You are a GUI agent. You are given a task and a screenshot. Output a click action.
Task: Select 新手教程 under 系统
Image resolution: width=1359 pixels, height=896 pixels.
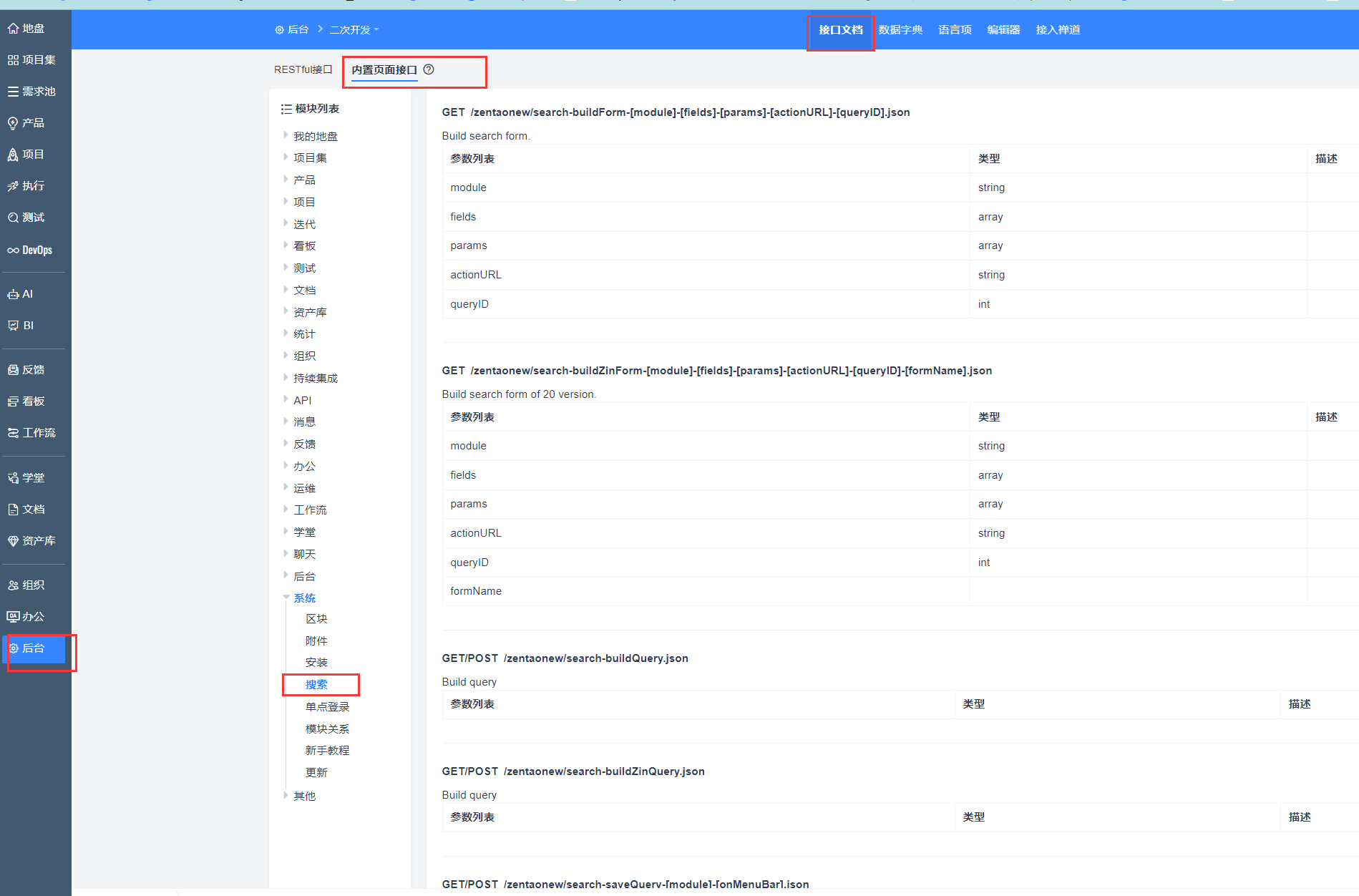pos(328,751)
